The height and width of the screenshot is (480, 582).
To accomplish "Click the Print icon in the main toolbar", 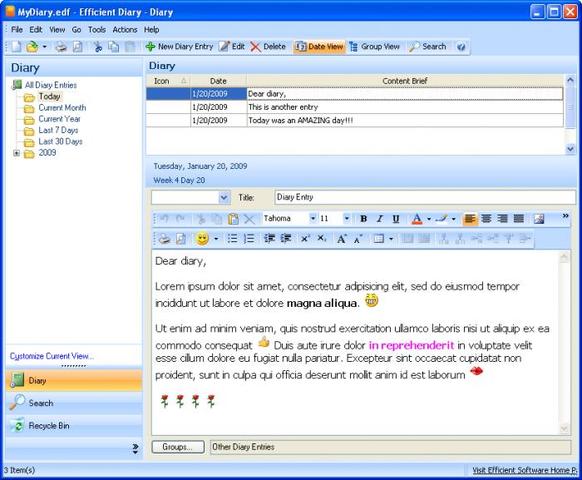I will (61, 47).
